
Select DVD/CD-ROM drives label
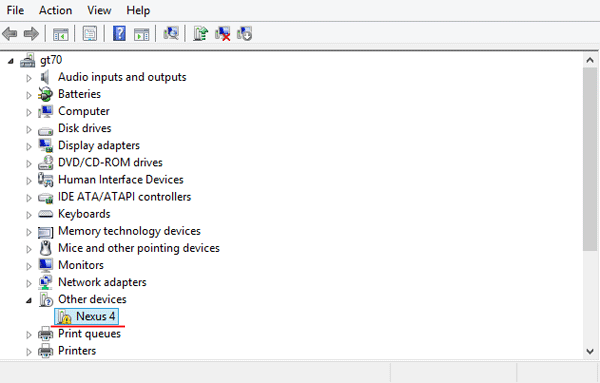click(110, 163)
